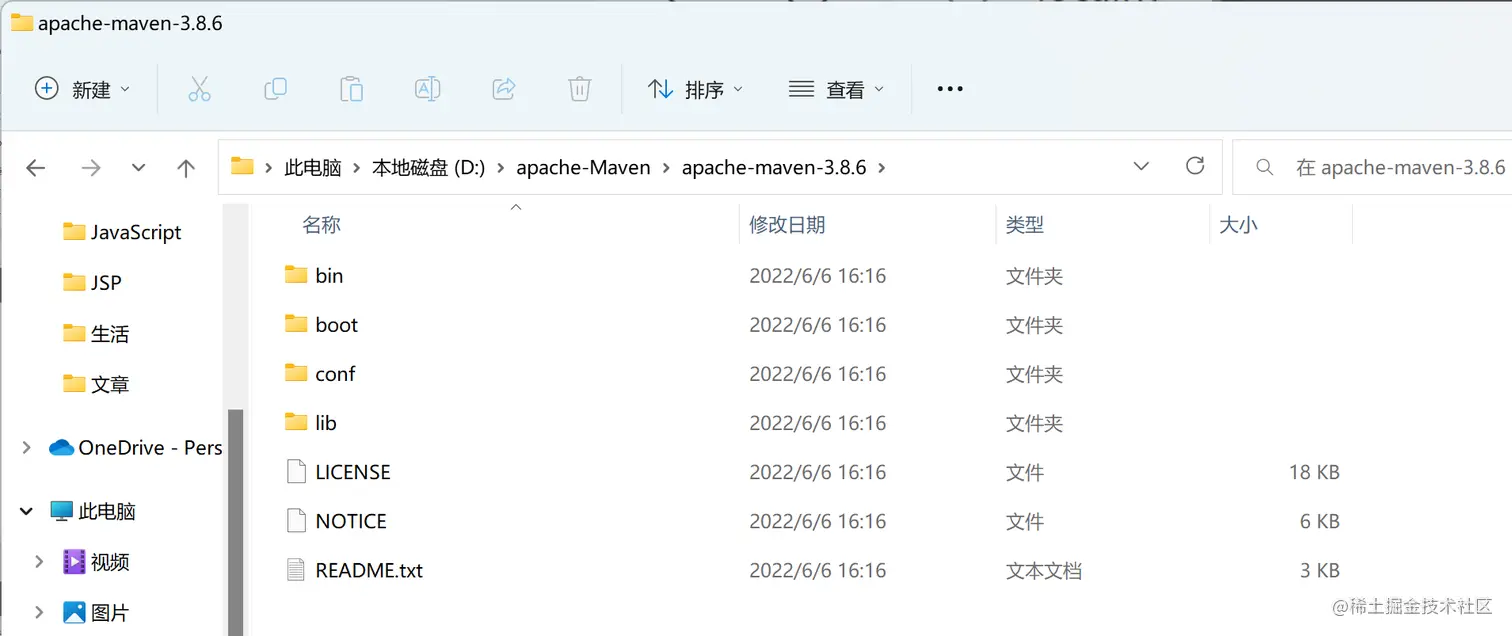Click the Delete trash icon

[x=579, y=89]
